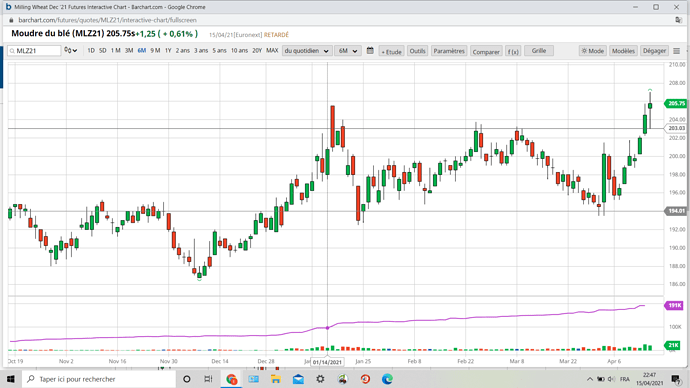Open Cortana from the taskbar
The width and height of the screenshot is (690, 388).
(x=187, y=379)
